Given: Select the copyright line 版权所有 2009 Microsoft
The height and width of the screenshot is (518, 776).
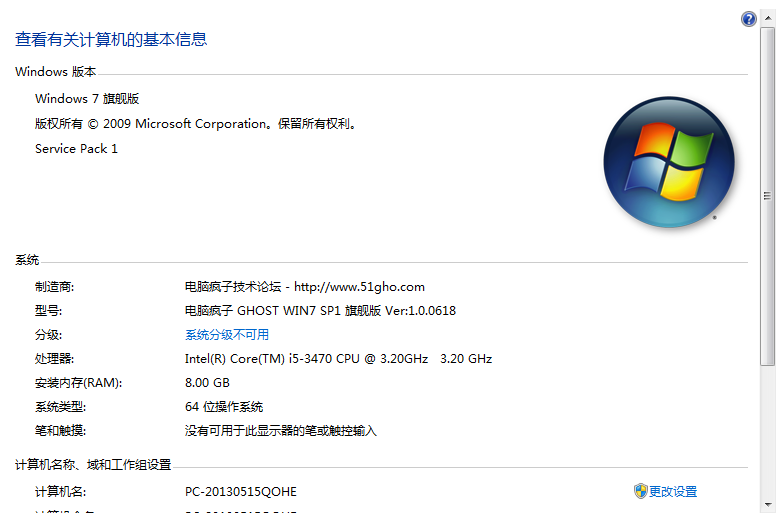Looking at the screenshot, I should click(195, 124).
